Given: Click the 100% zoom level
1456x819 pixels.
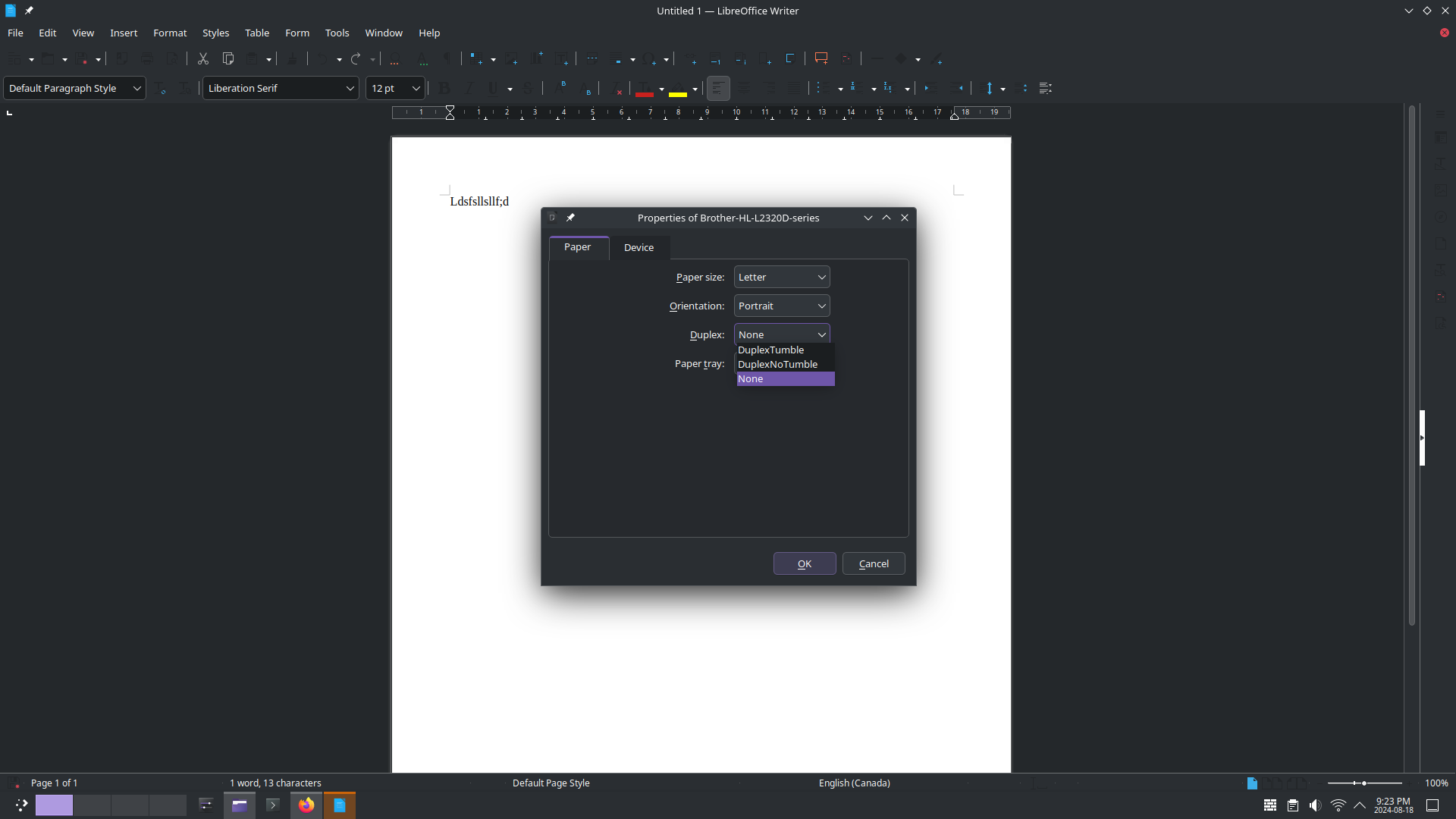Looking at the screenshot, I should (1436, 783).
